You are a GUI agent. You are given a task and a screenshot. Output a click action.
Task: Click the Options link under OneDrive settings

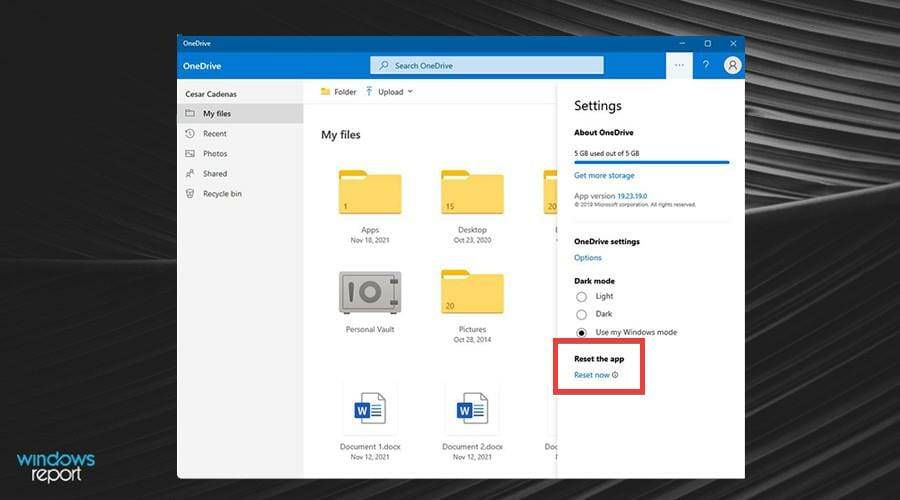[588, 258]
